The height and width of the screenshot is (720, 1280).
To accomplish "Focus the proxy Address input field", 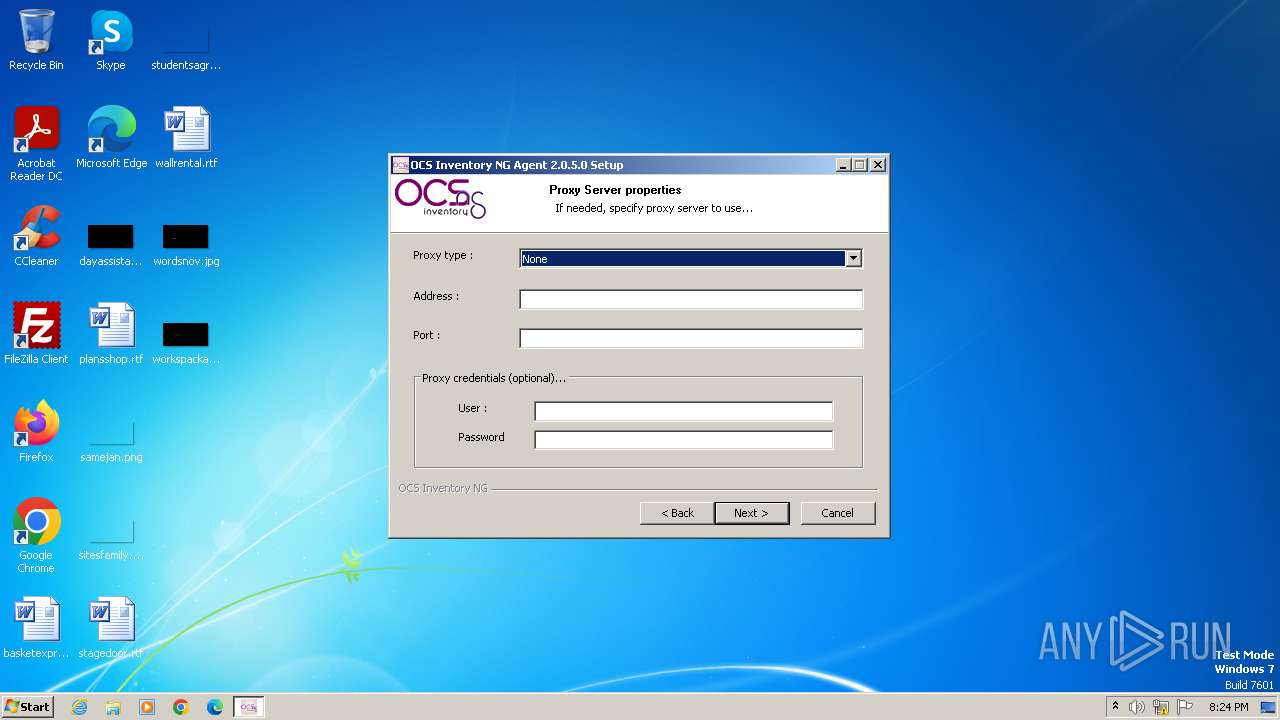I will click(x=691, y=299).
